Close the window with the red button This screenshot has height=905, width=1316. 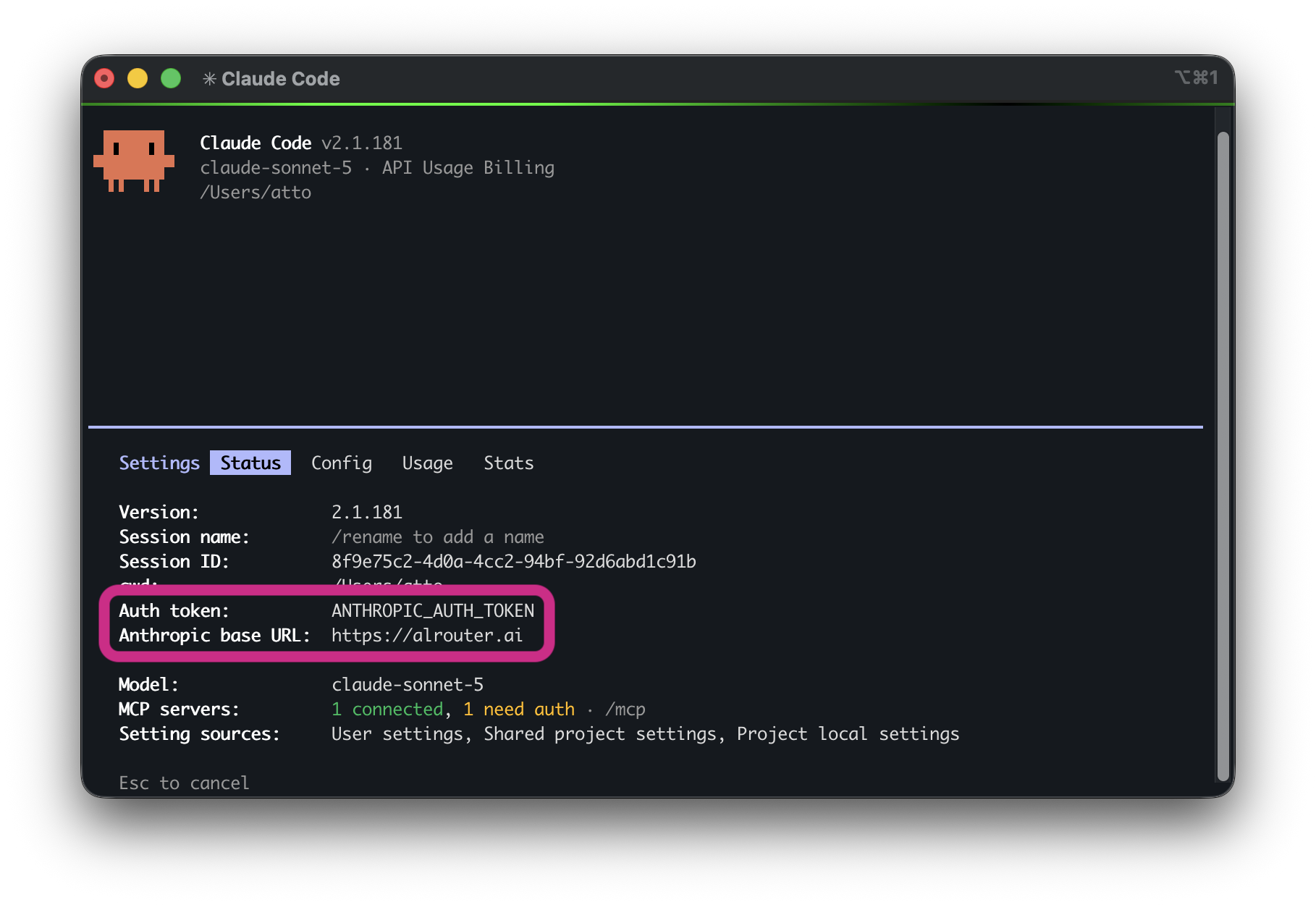tap(104, 78)
